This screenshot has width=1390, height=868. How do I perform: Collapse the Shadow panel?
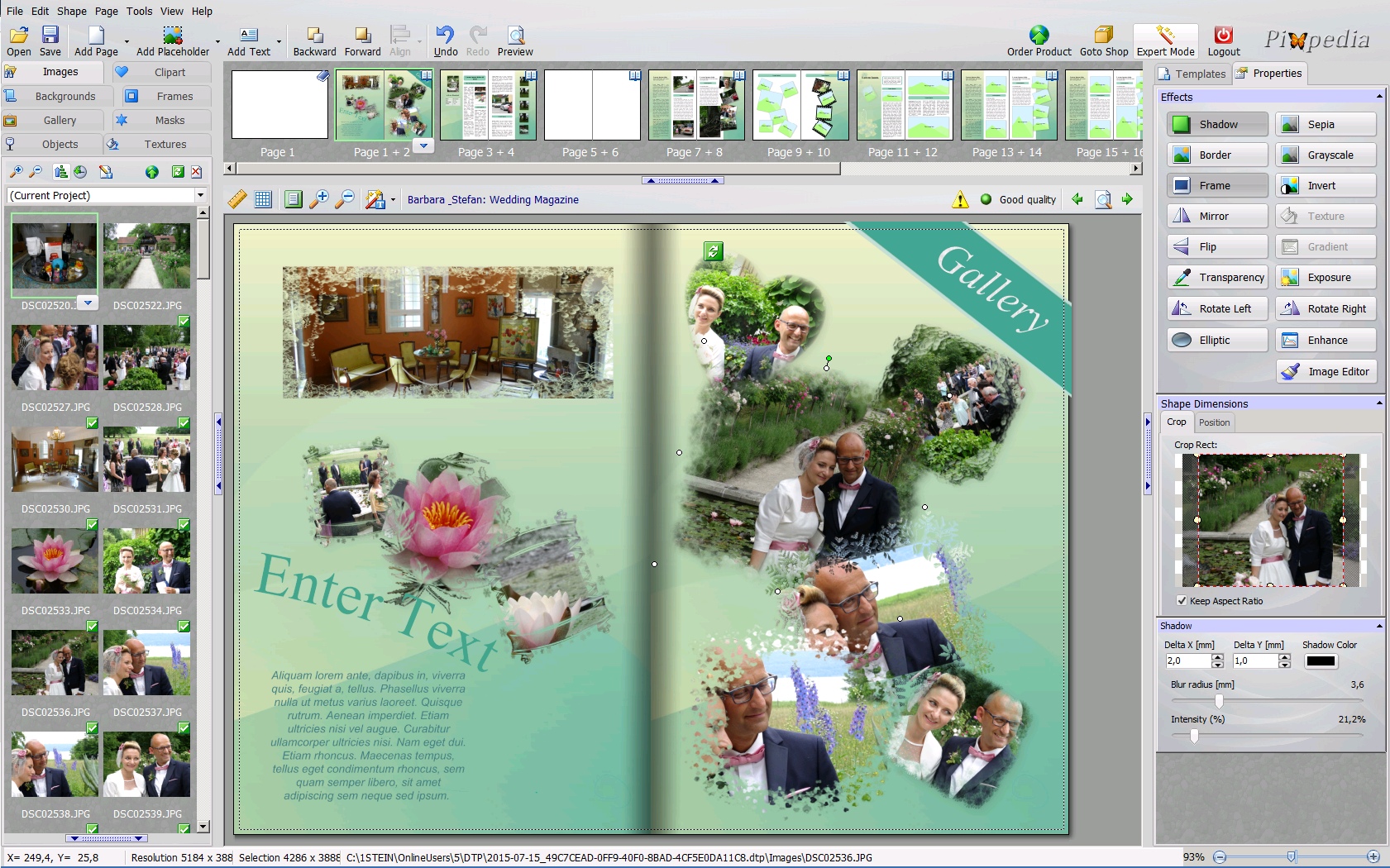(x=1378, y=626)
